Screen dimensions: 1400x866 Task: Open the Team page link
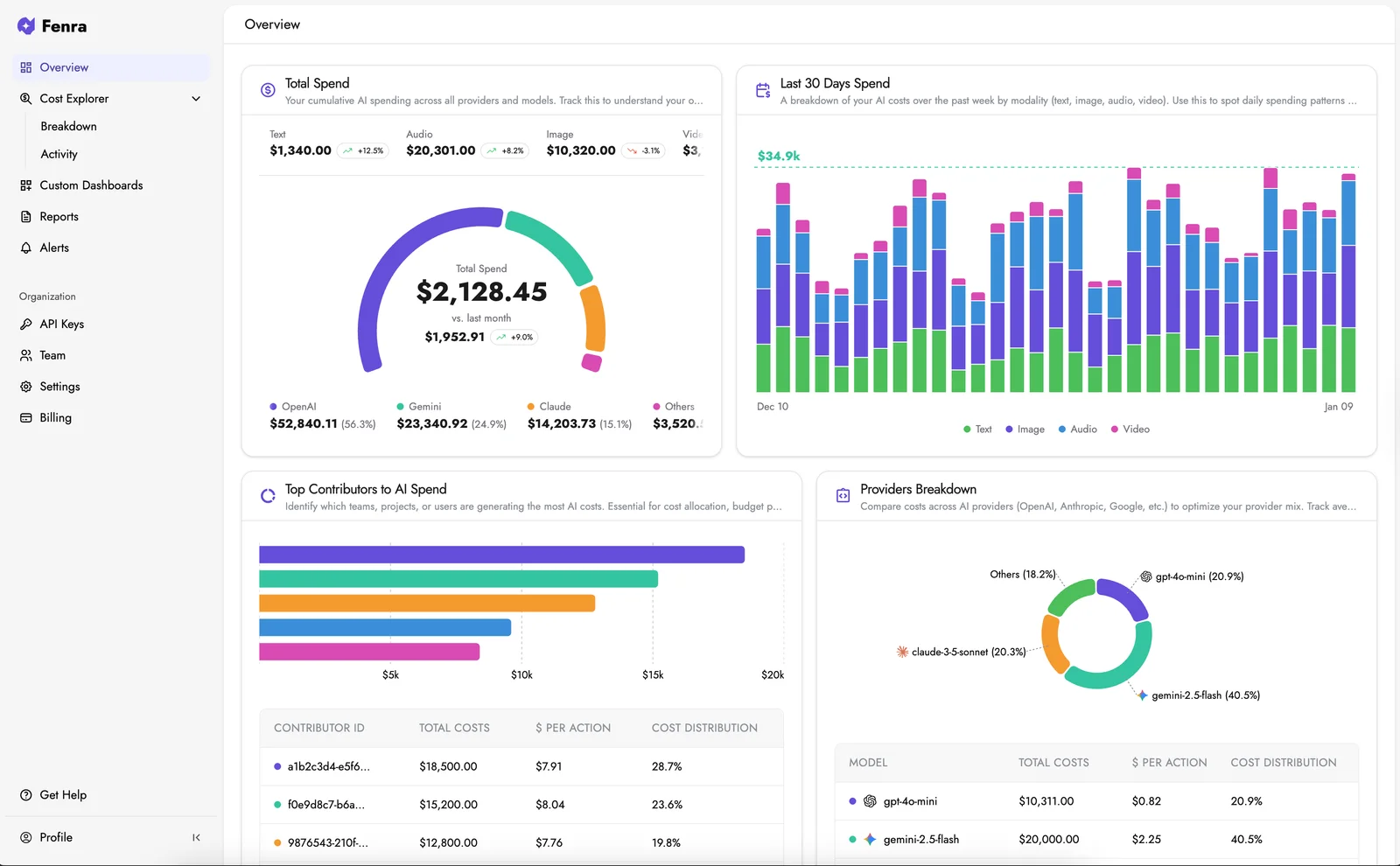click(x=52, y=355)
